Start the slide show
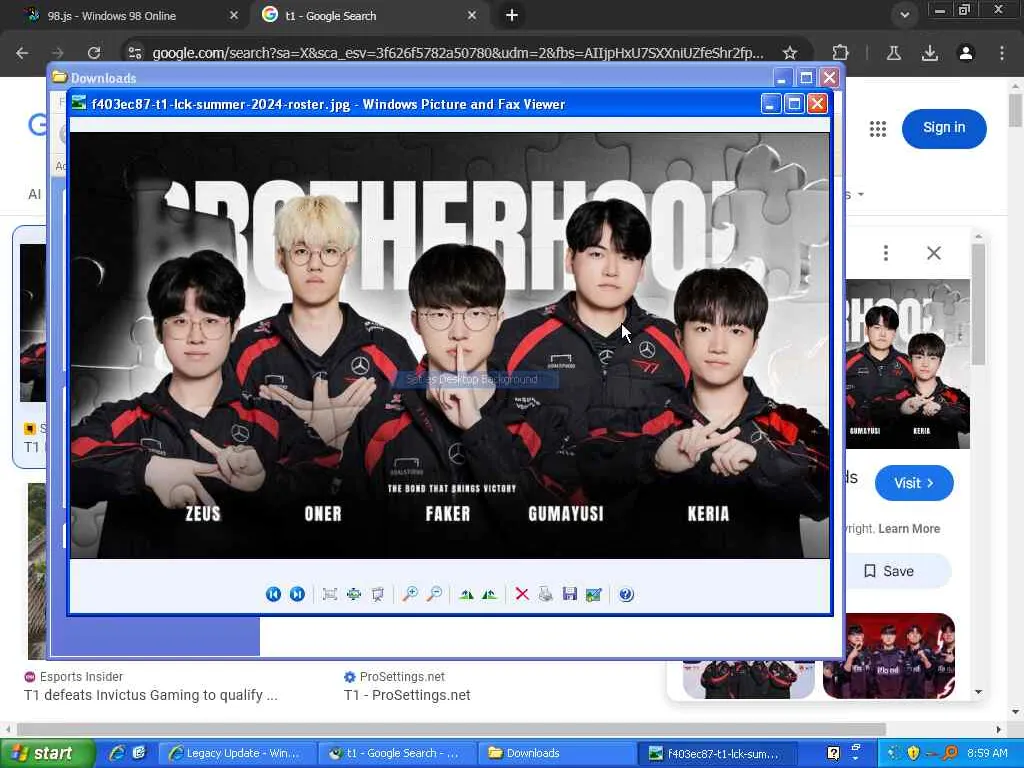 377,594
